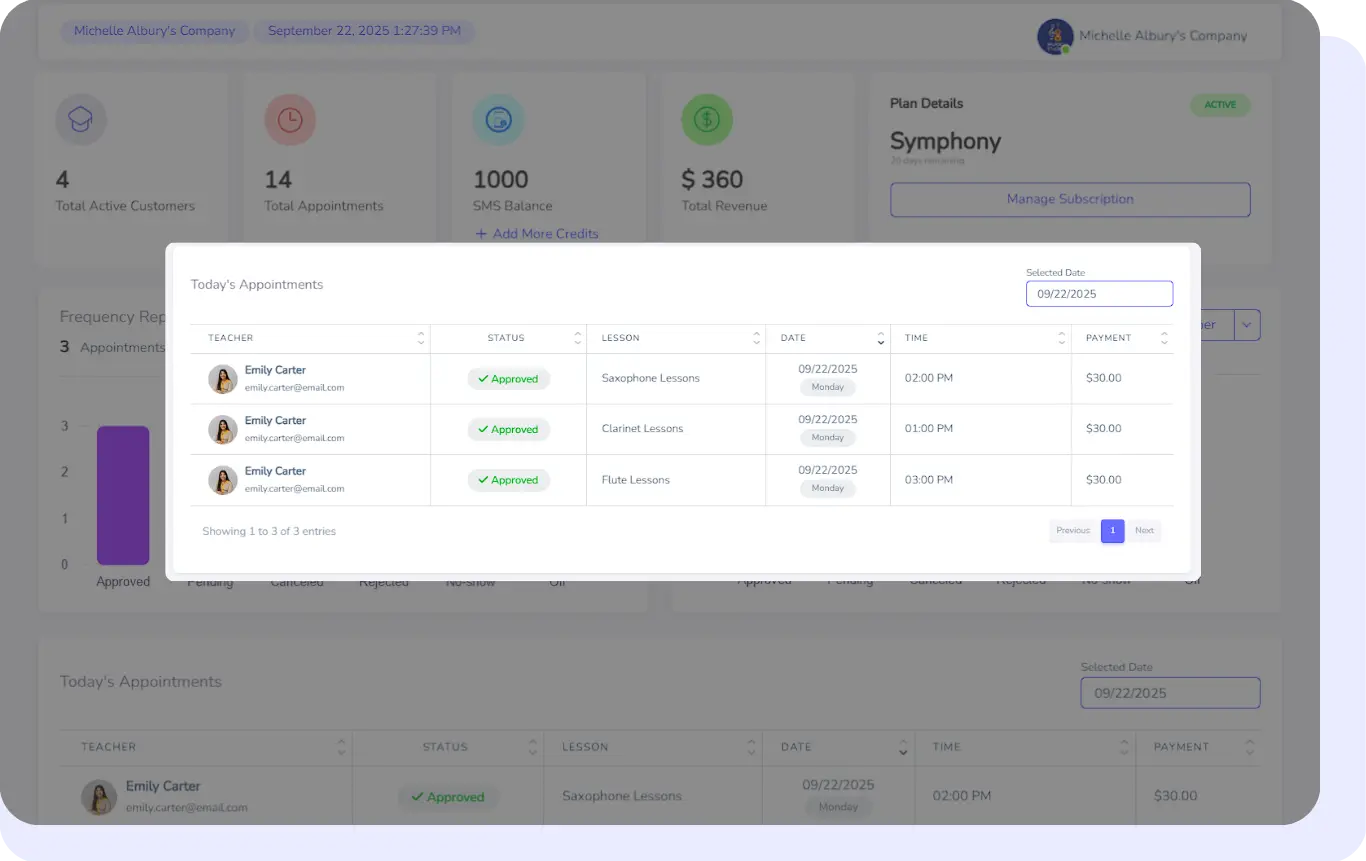
Task: Click the SMS balance icon
Action: [498, 120]
